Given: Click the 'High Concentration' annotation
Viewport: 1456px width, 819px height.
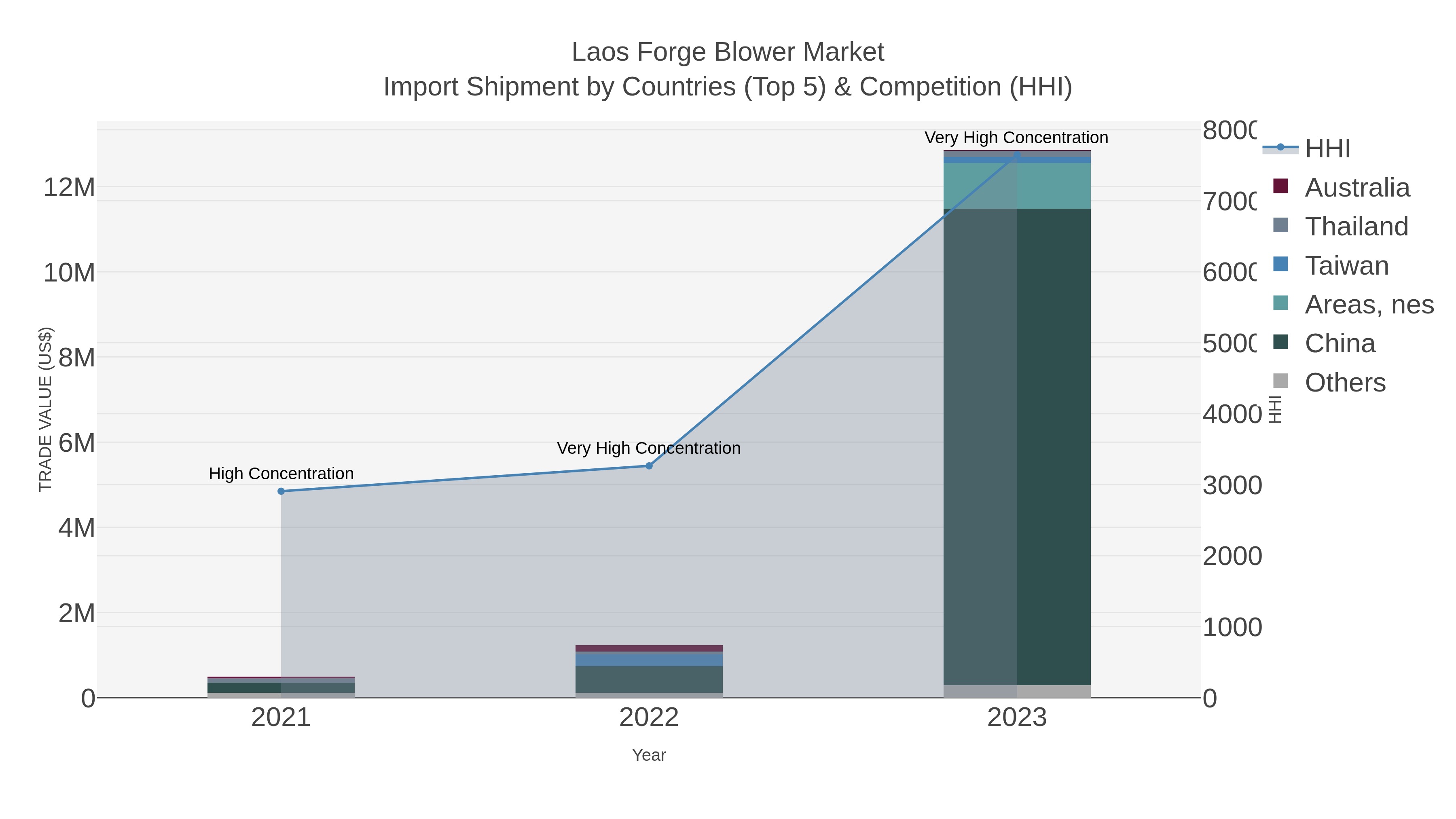Looking at the screenshot, I should tap(281, 474).
